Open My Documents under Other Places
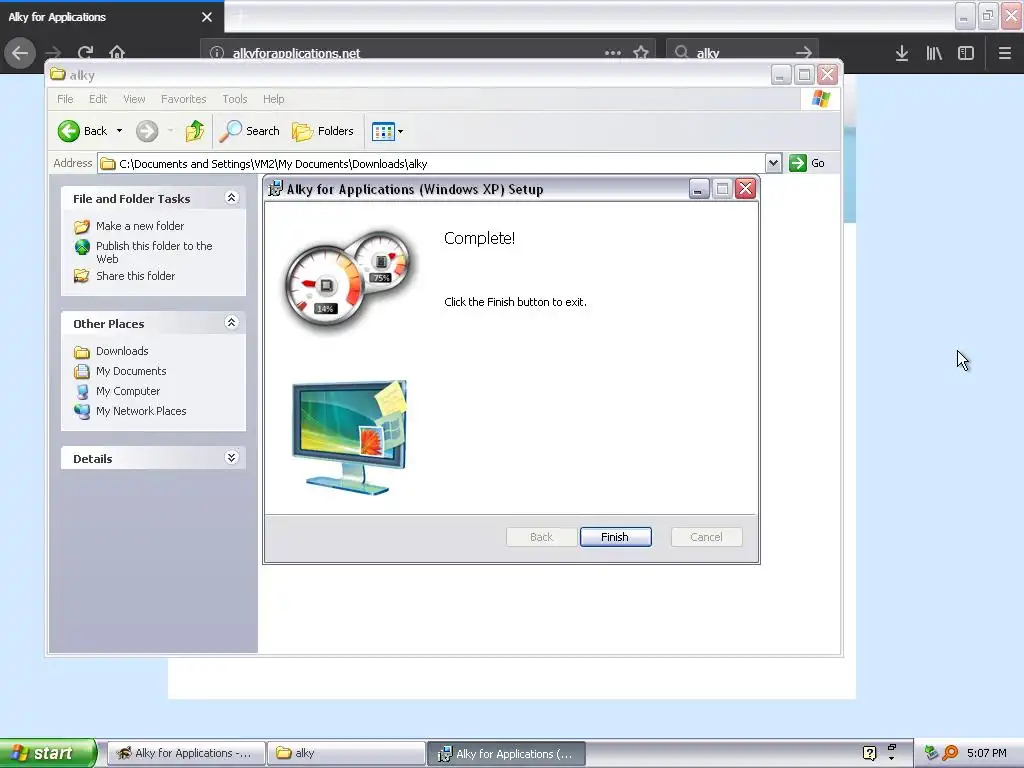 tap(131, 372)
